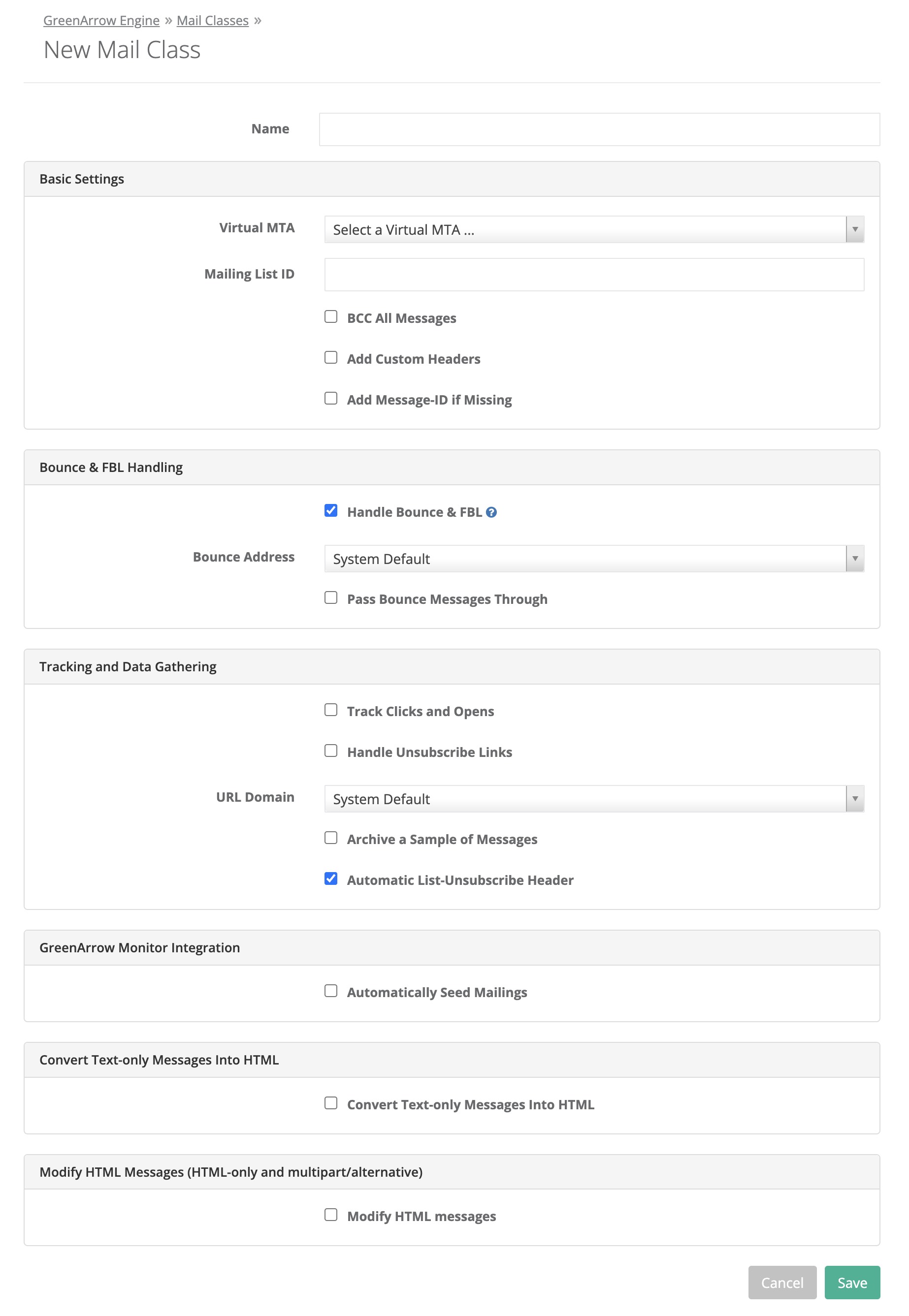909x1316 pixels.
Task: Focus the Name input field
Action: point(599,129)
